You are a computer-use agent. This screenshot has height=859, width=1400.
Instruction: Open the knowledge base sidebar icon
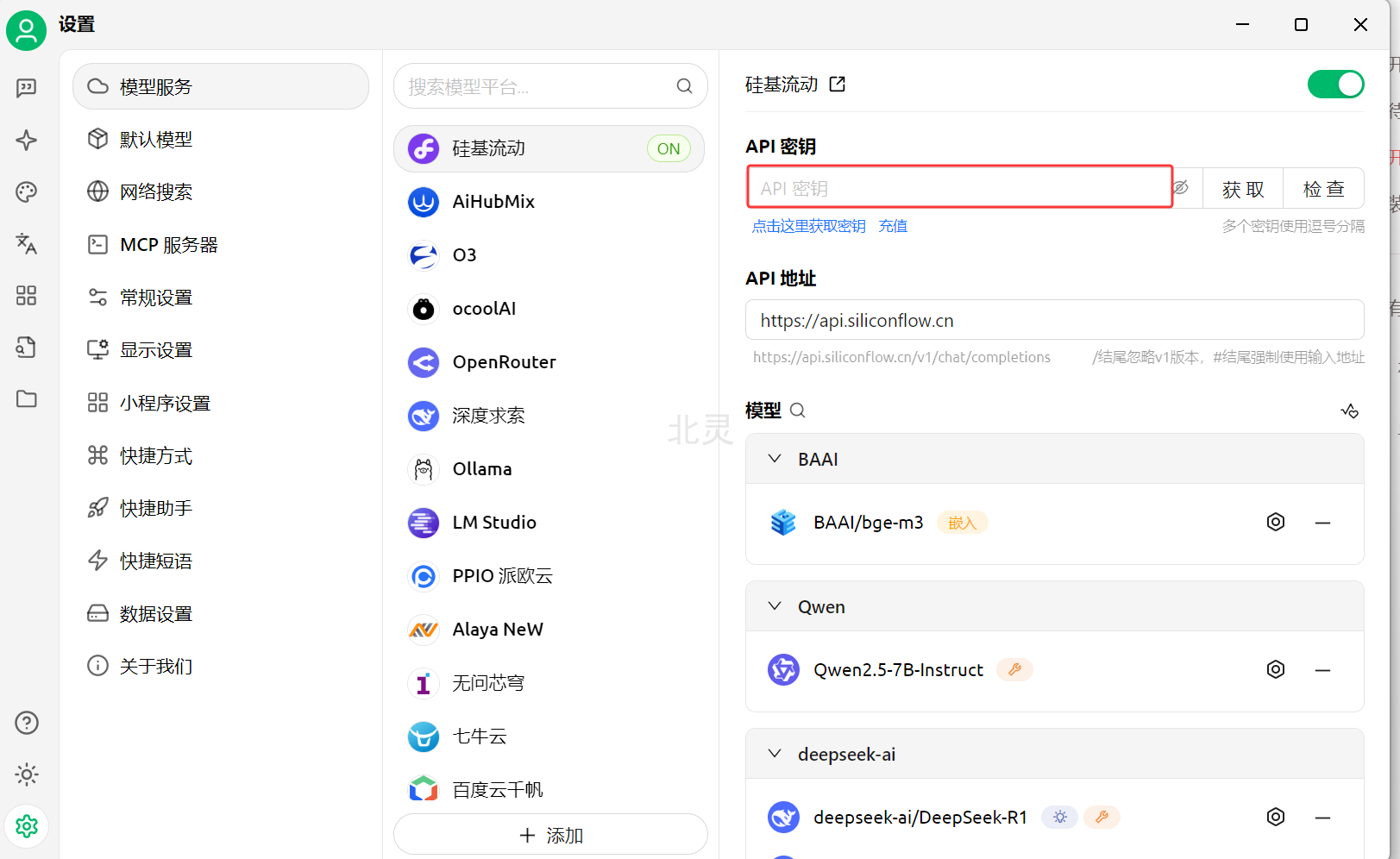coord(27,348)
